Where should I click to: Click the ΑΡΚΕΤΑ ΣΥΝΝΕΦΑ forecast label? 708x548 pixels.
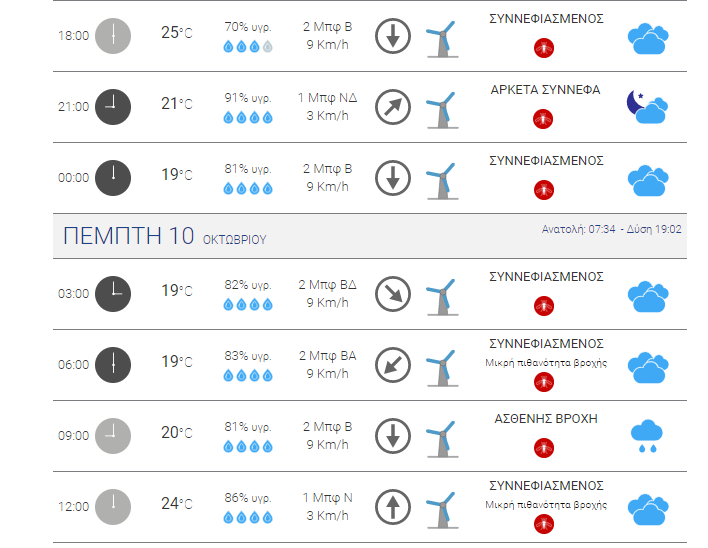click(x=545, y=90)
